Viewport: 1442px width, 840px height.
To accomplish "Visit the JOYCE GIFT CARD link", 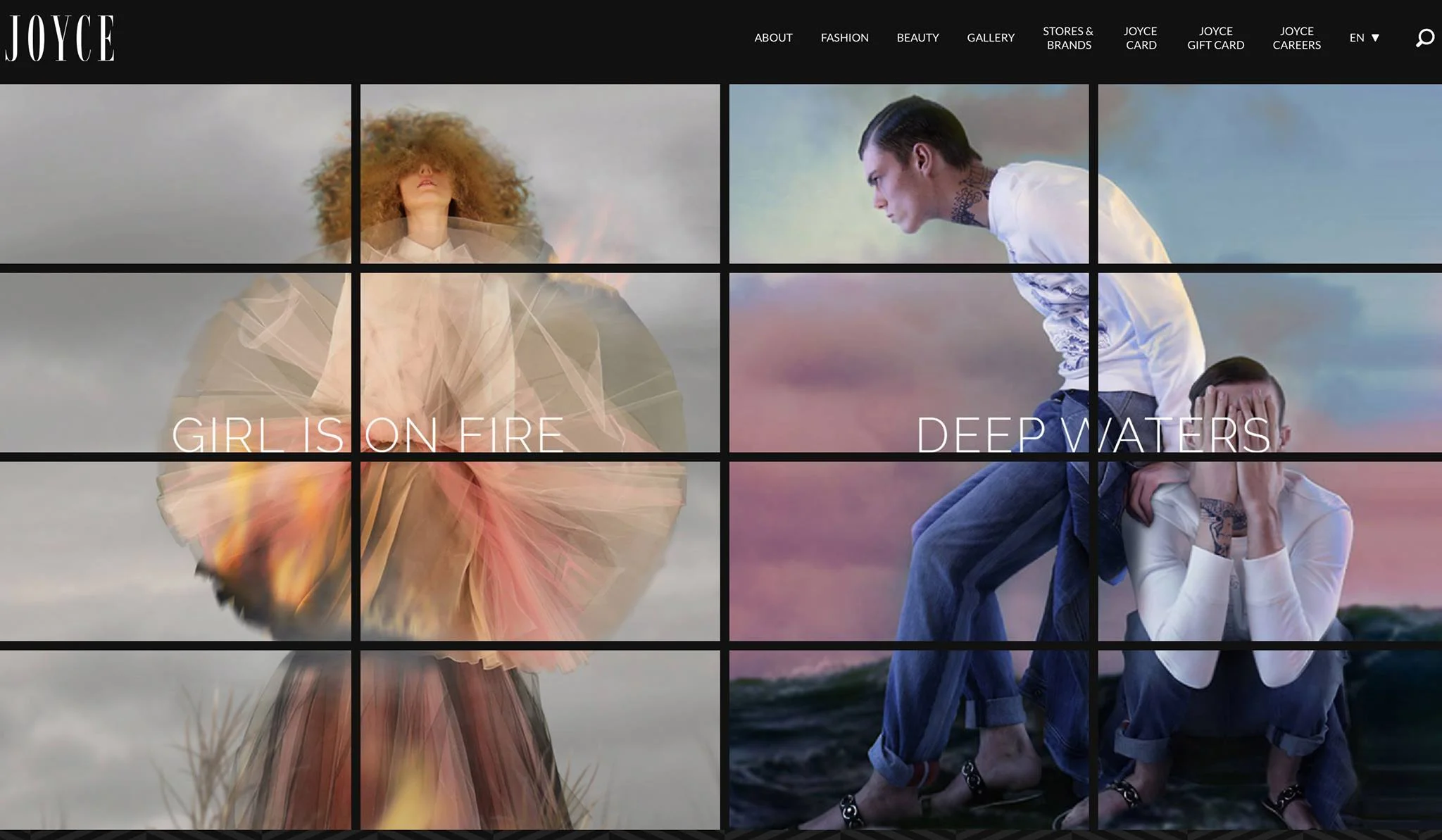I will tap(1215, 38).
